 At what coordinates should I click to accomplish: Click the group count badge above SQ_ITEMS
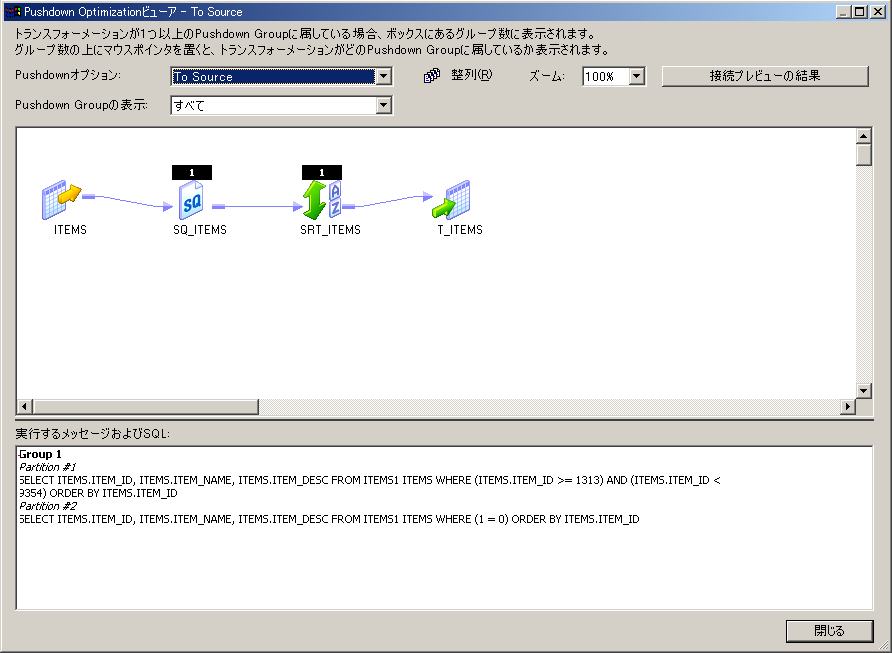pos(191,172)
